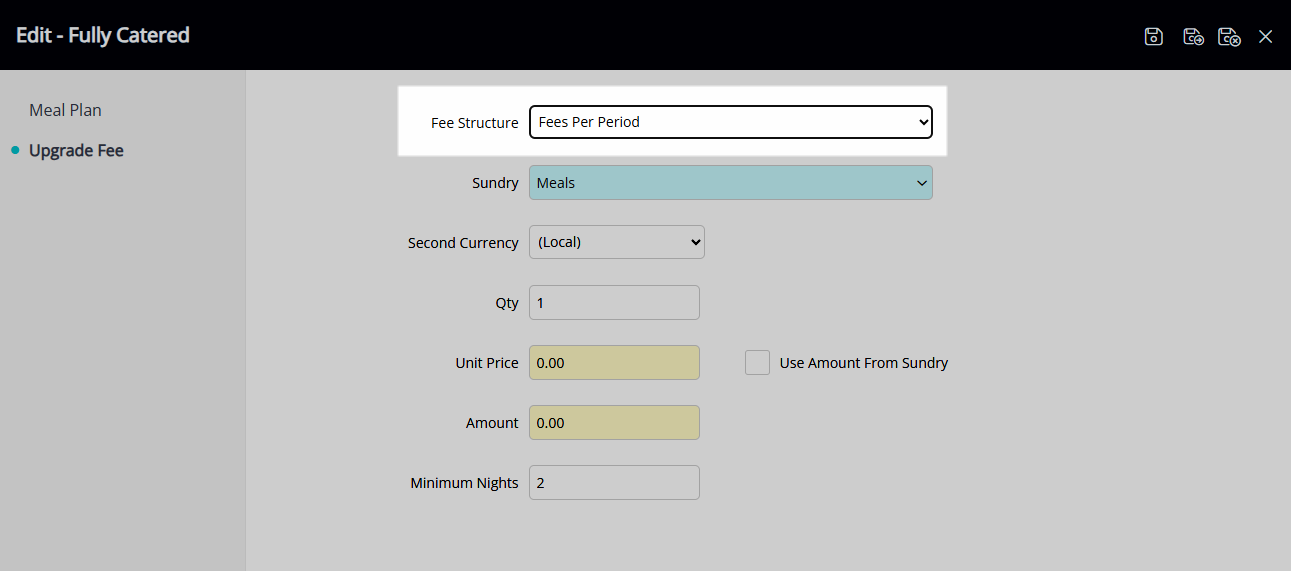Click the Save and exit icon
This screenshot has height=571, width=1291.
pyautogui.click(x=1229, y=37)
